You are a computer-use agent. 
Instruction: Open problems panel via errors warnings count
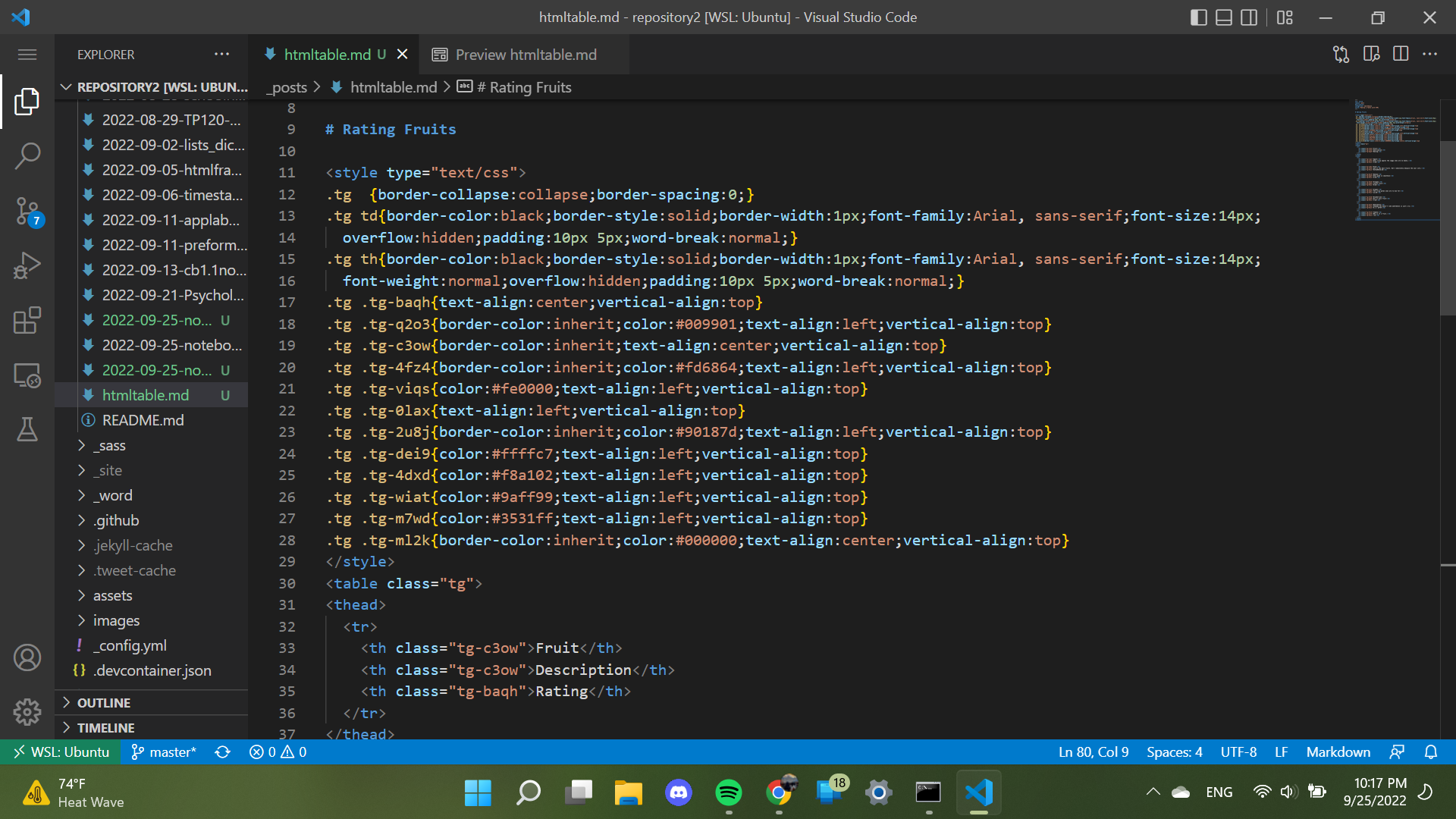tap(278, 752)
